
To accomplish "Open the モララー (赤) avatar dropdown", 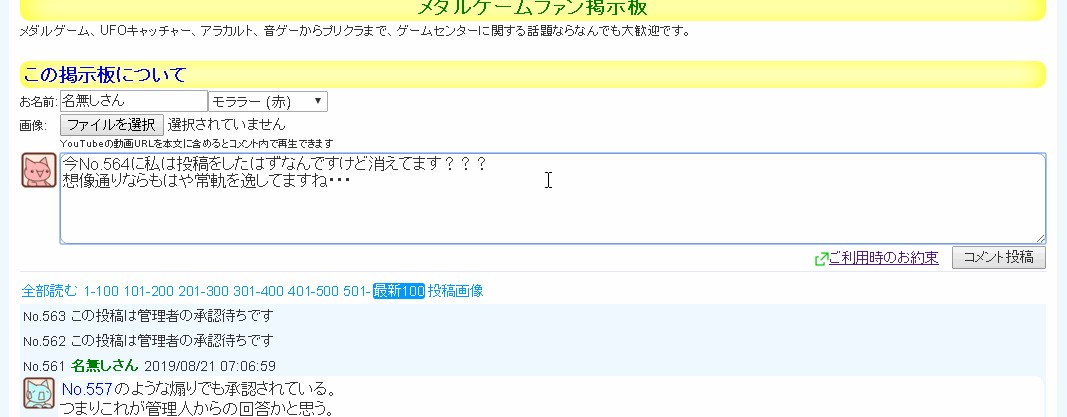I will (x=267, y=101).
